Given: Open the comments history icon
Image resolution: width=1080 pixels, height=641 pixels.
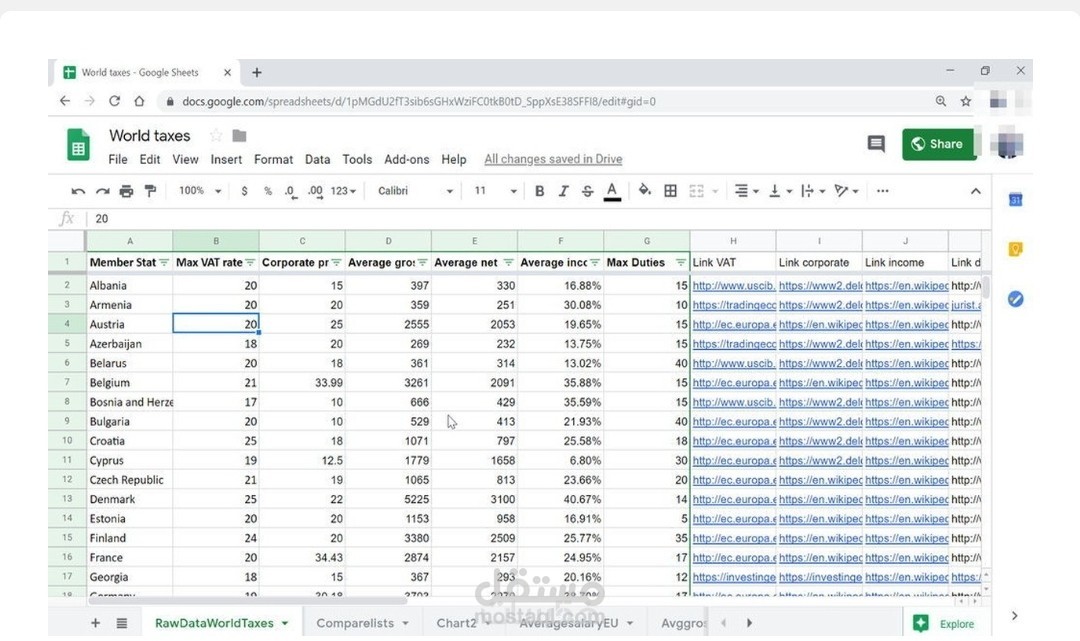Looking at the screenshot, I should [x=876, y=144].
